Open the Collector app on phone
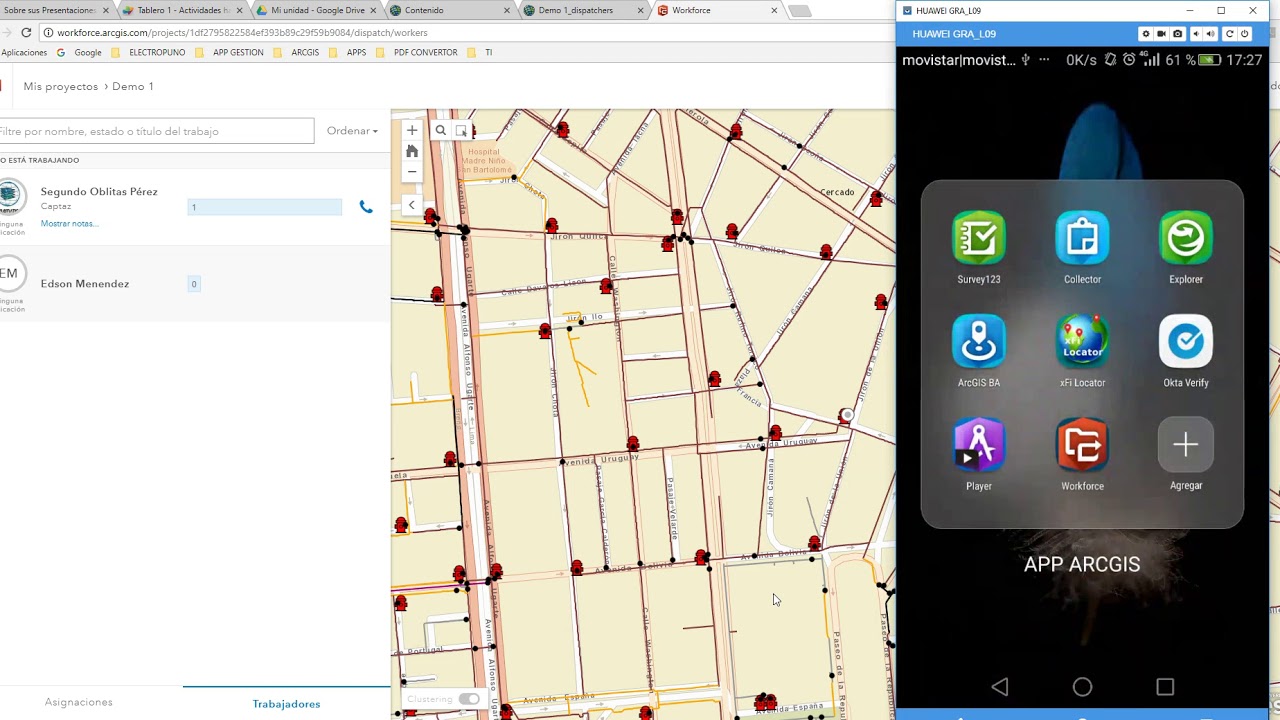 pyautogui.click(x=1082, y=248)
